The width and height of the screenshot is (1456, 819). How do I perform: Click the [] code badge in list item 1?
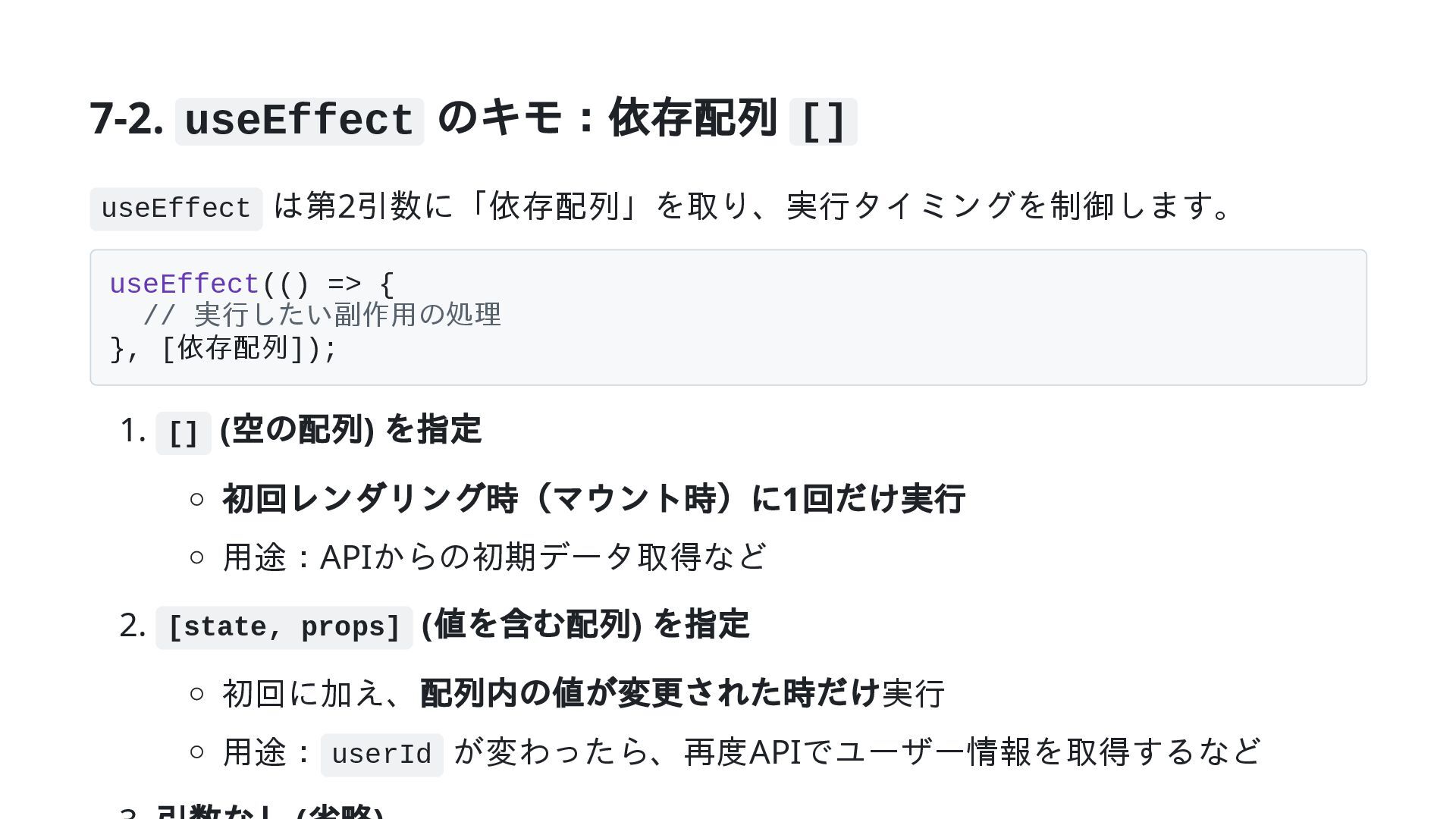[183, 434]
